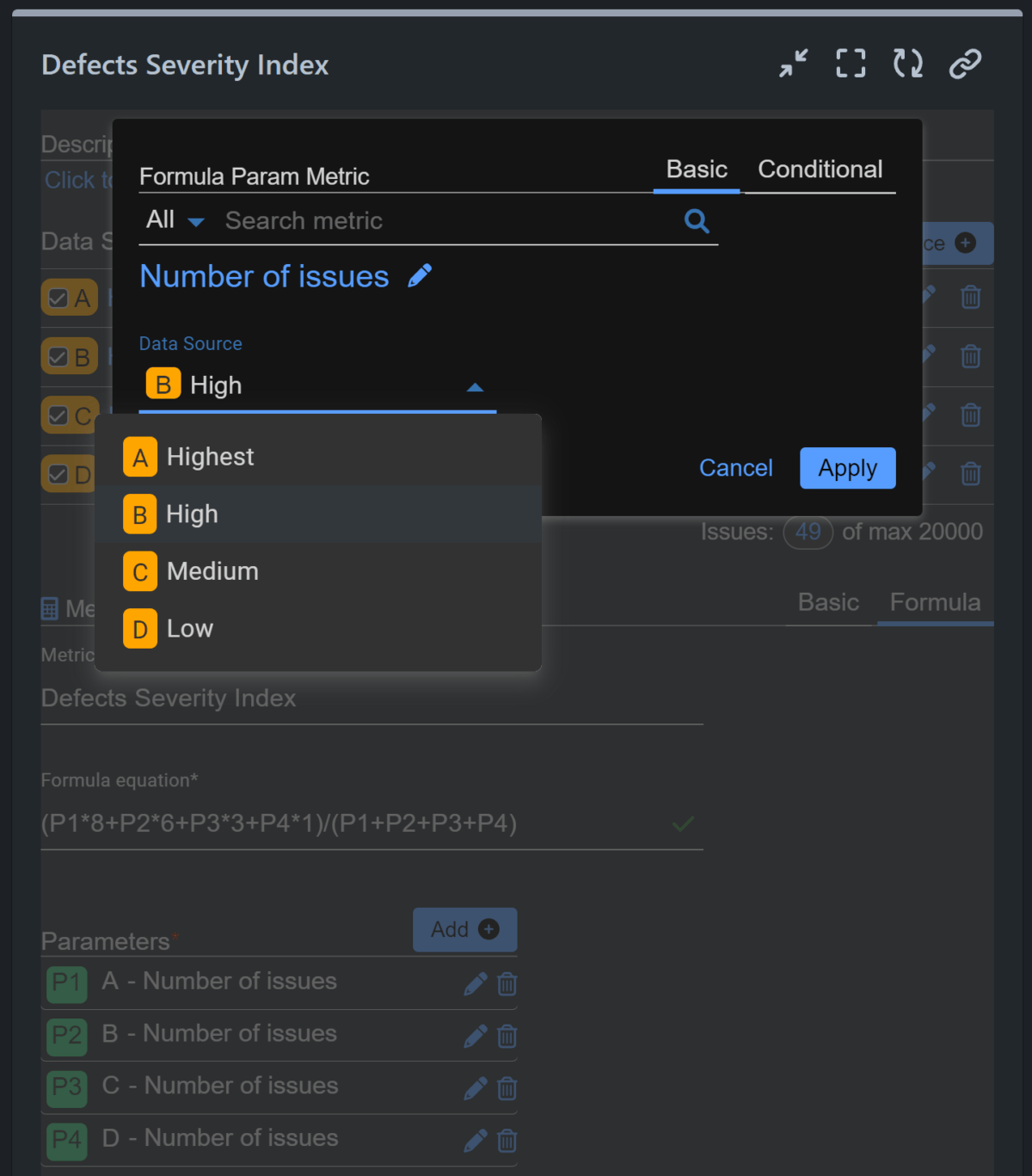
Task: Click the metric search magnifier icon
Action: click(x=697, y=221)
